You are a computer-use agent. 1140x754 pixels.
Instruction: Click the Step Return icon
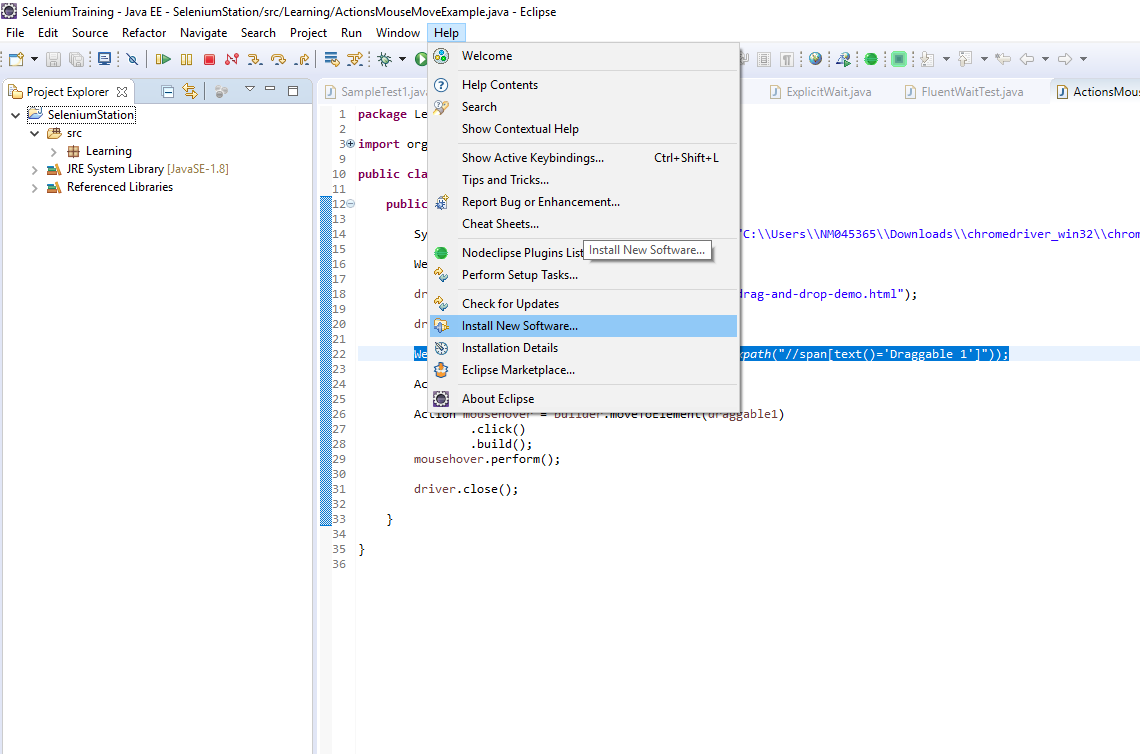click(x=302, y=59)
